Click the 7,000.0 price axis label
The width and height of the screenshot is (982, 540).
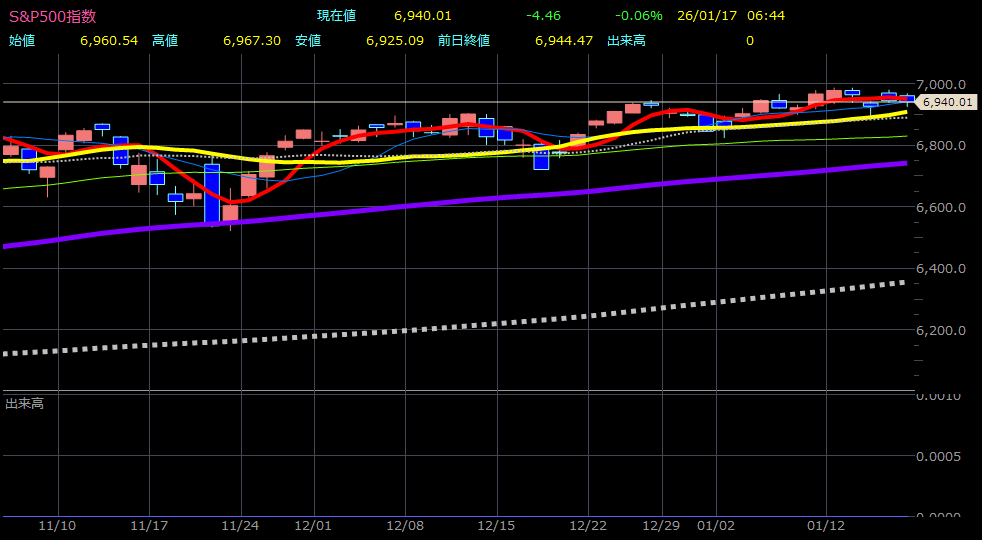pos(941,84)
